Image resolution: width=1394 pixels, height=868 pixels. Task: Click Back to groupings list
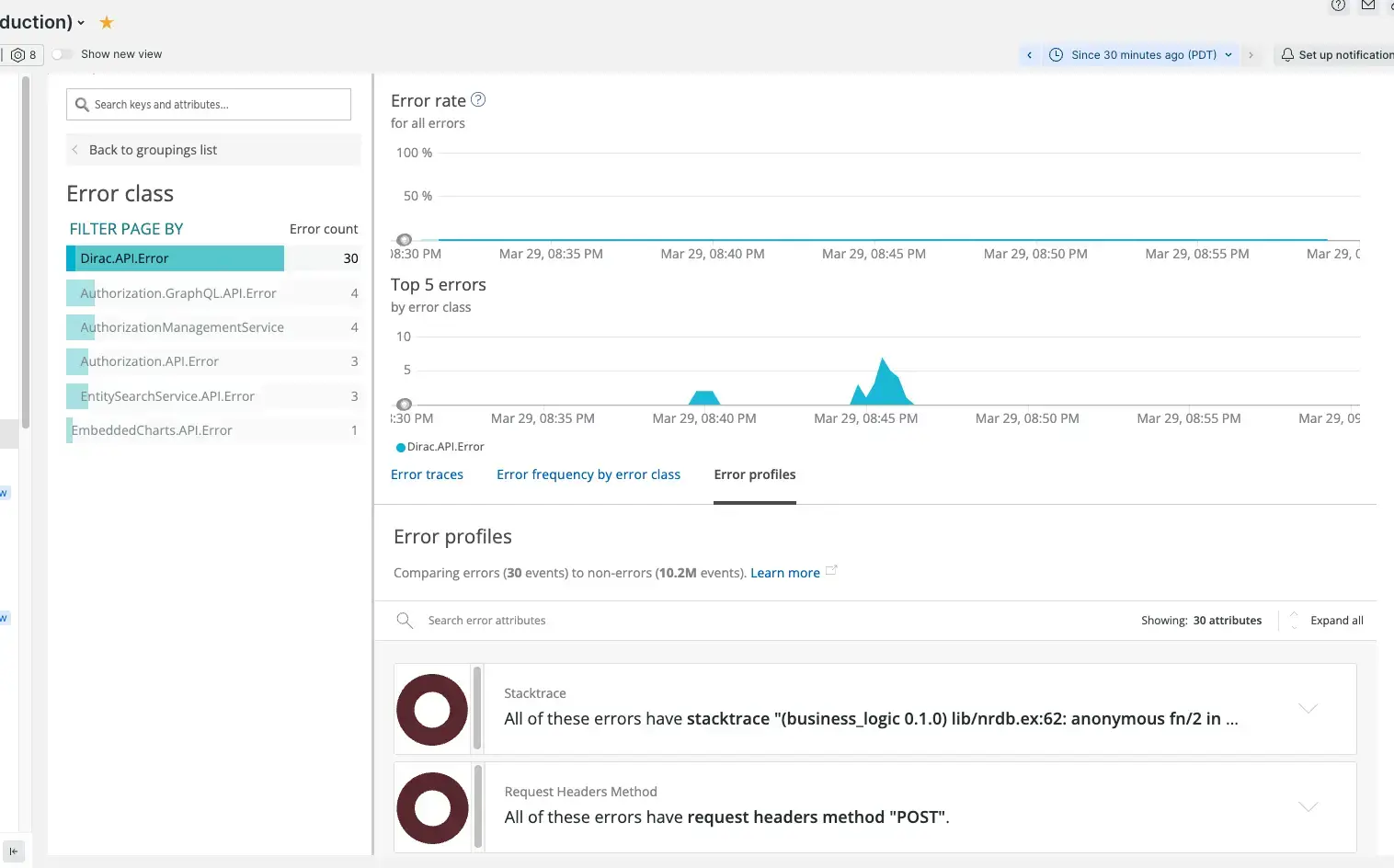tap(153, 150)
